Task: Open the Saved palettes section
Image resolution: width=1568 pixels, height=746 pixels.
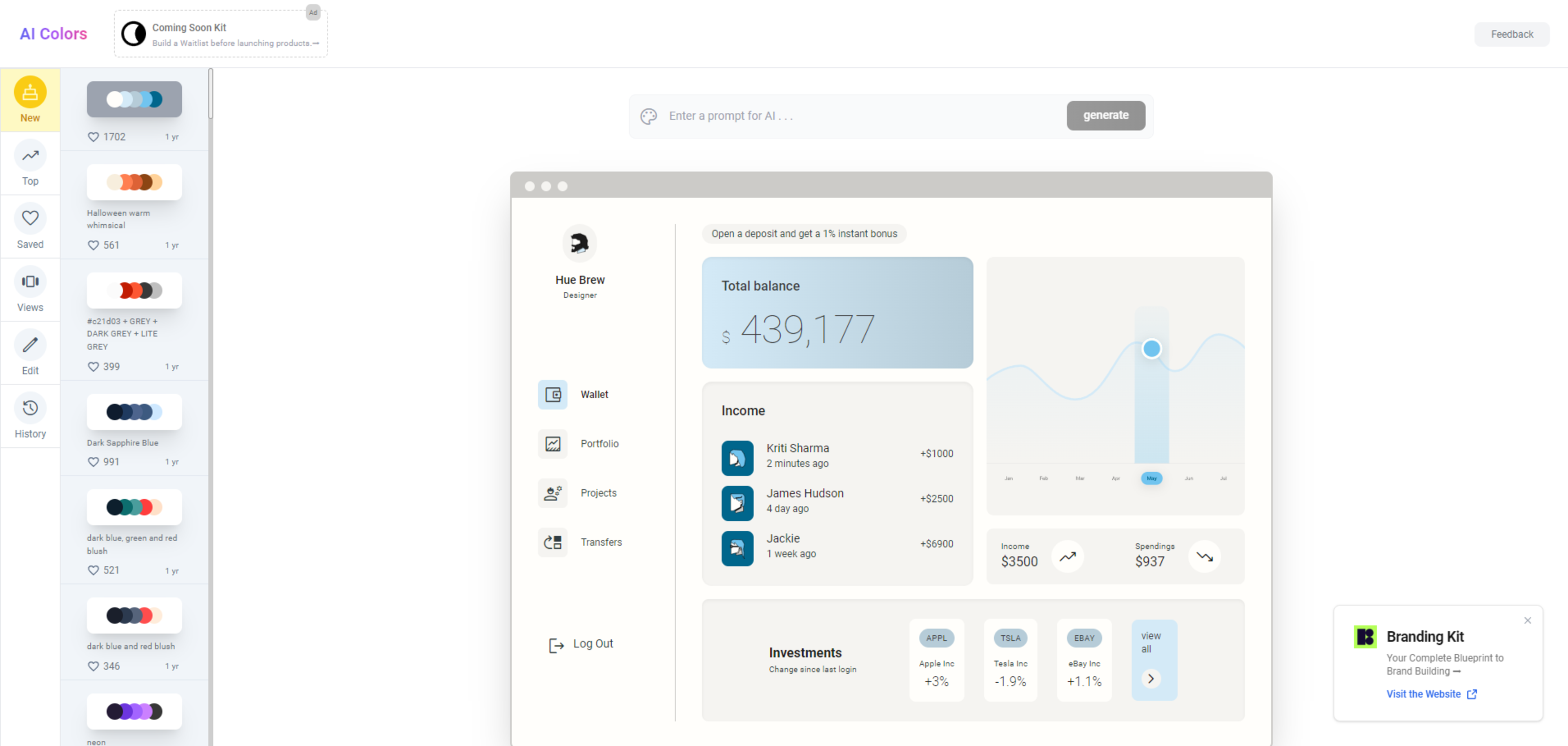Action: click(x=30, y=227)
